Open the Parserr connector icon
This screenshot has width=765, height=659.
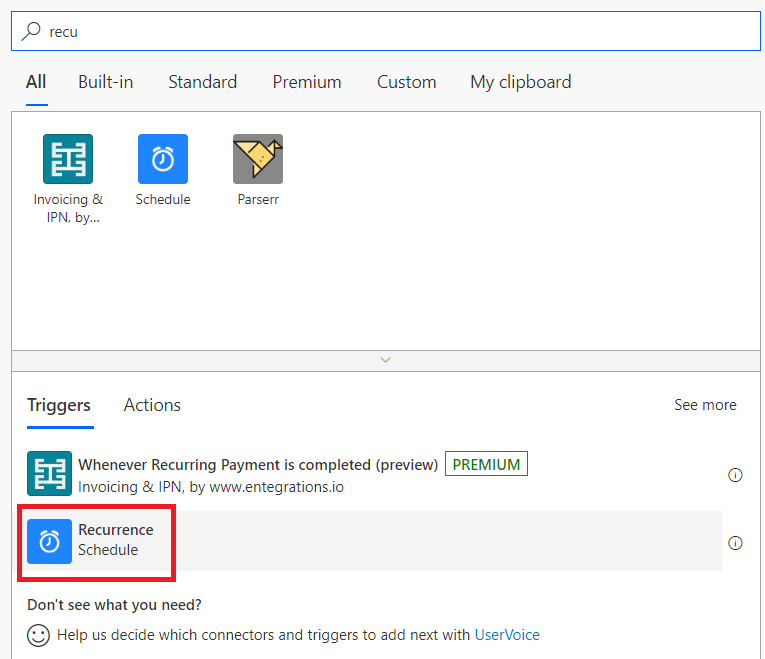pyautogui.click(x=258, y=159)
